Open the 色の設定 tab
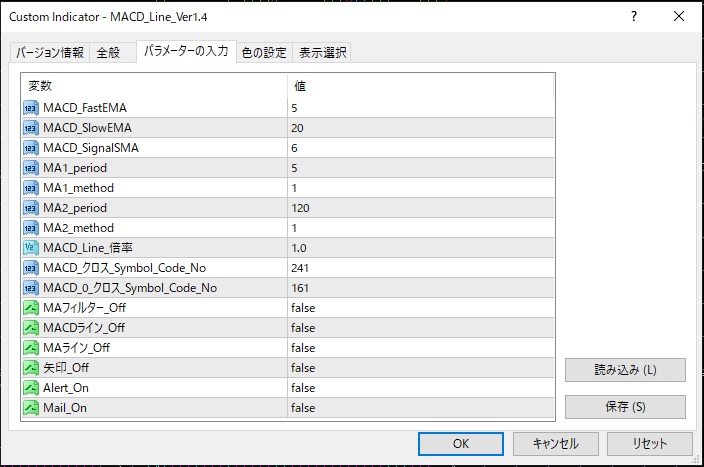The image size is (704, 467). [264, 53]
